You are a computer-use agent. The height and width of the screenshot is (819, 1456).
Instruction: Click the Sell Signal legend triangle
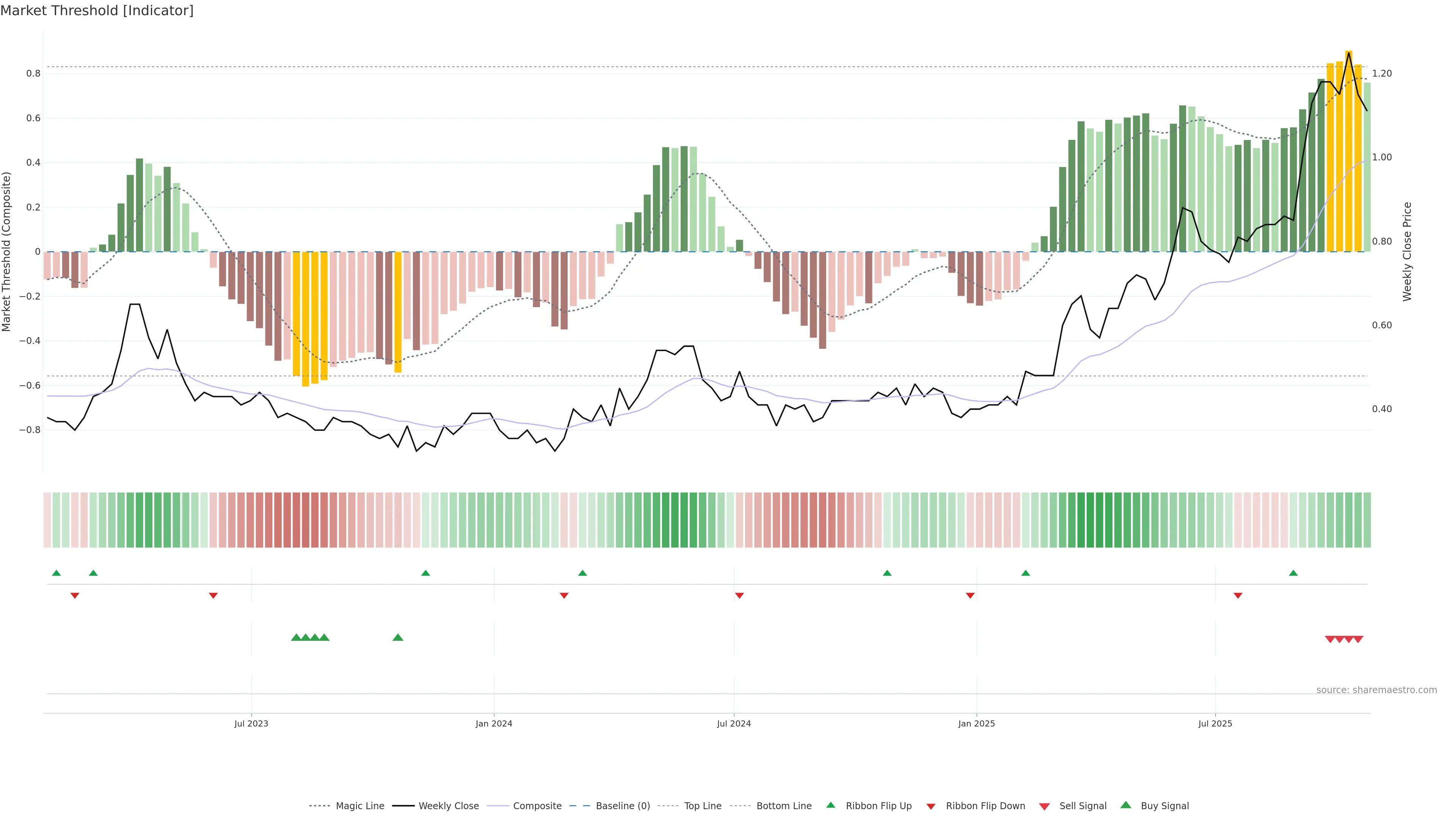(1044, 806)
